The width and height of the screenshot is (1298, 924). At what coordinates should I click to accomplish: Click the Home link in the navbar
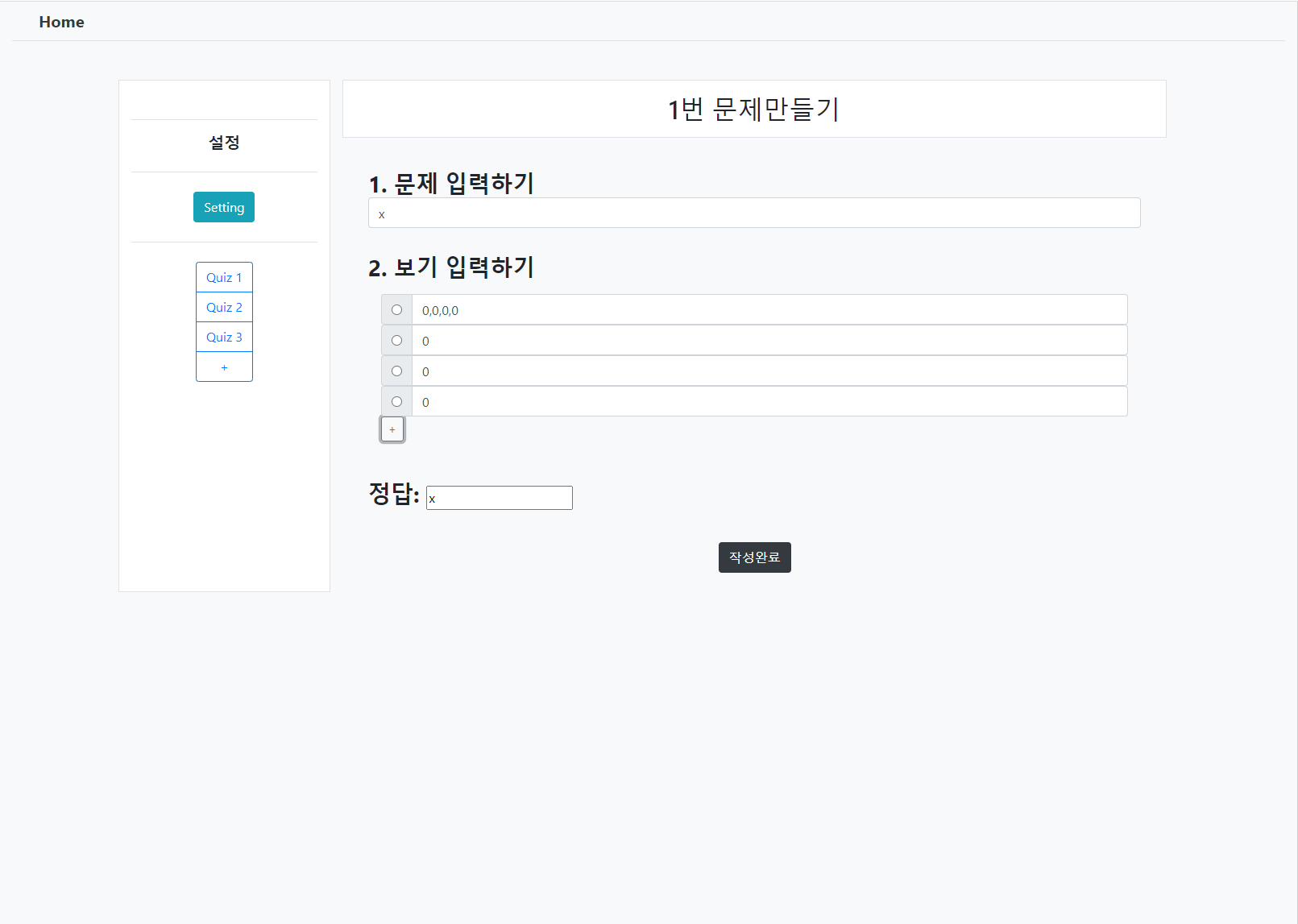(x=61, y=22)
